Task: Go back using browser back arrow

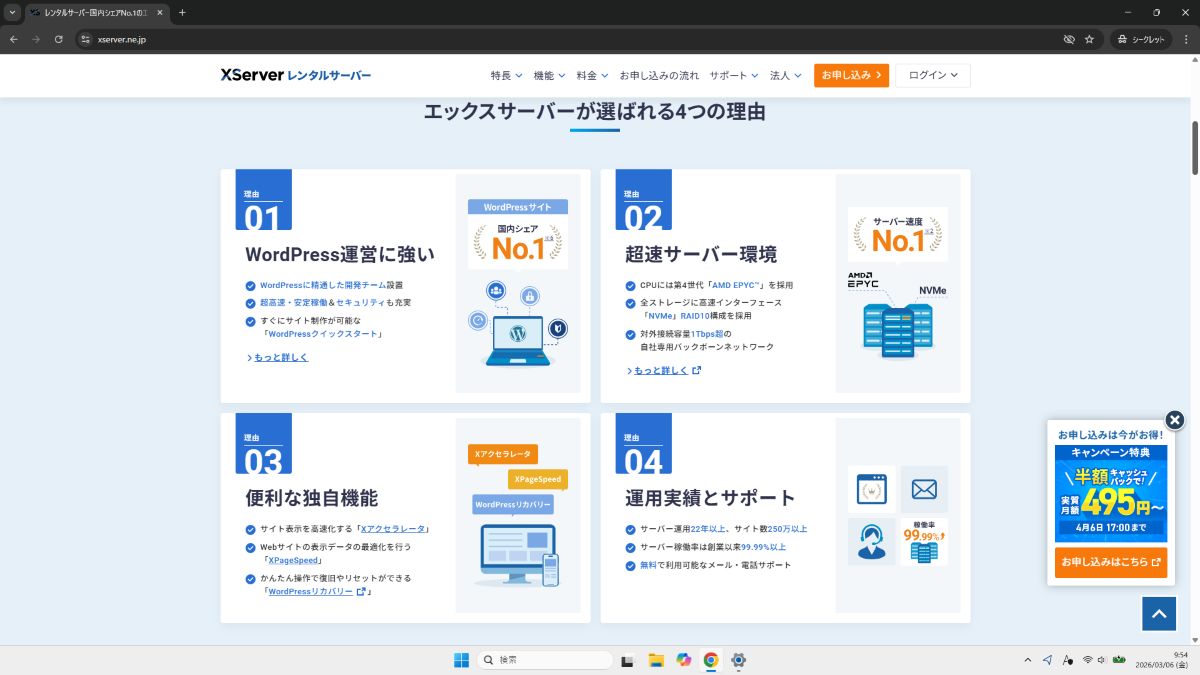Action: 14,39
